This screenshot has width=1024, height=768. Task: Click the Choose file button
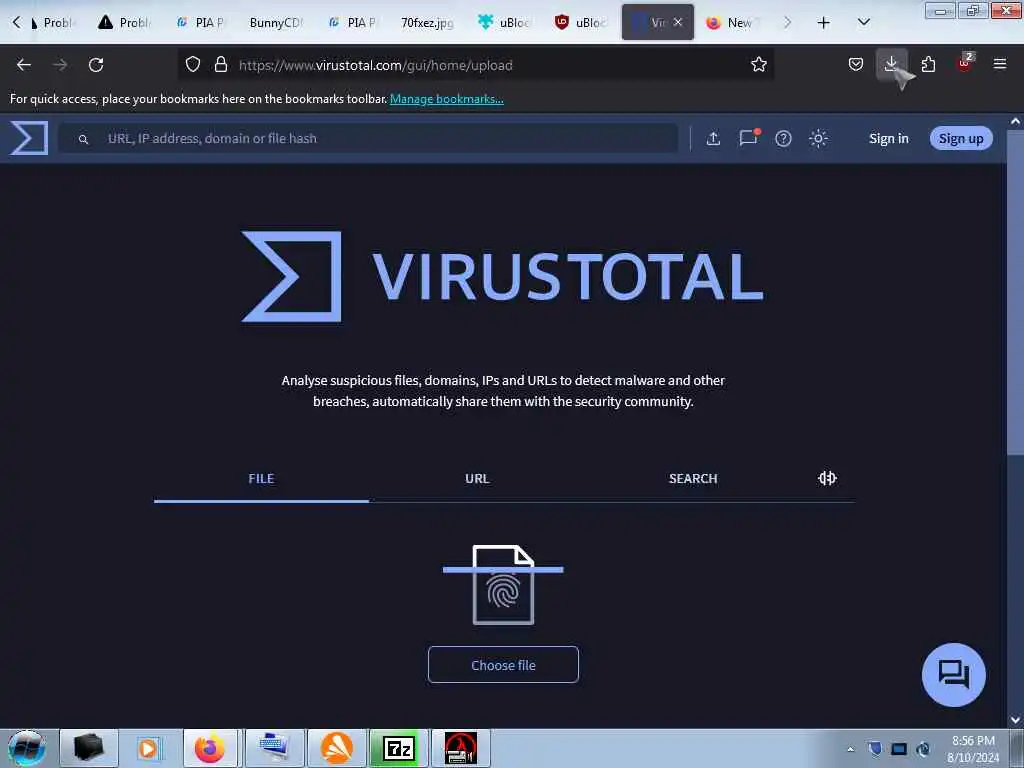[x=503, y=665]
